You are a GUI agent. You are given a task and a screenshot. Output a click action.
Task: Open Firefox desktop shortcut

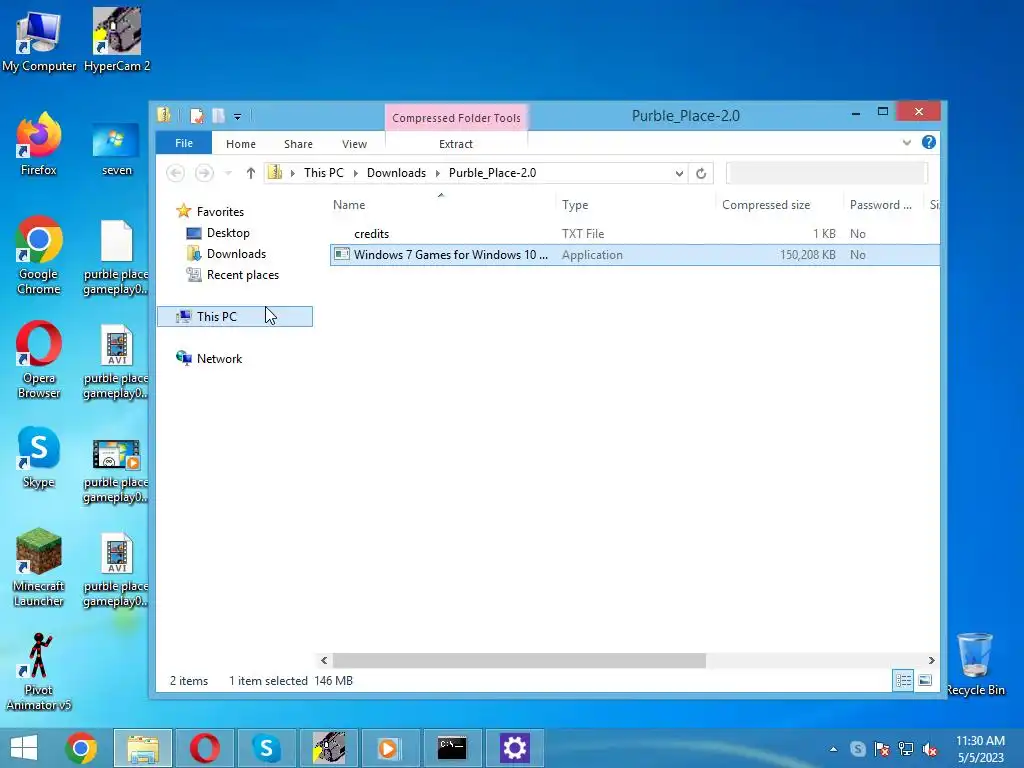click(39, 144)
